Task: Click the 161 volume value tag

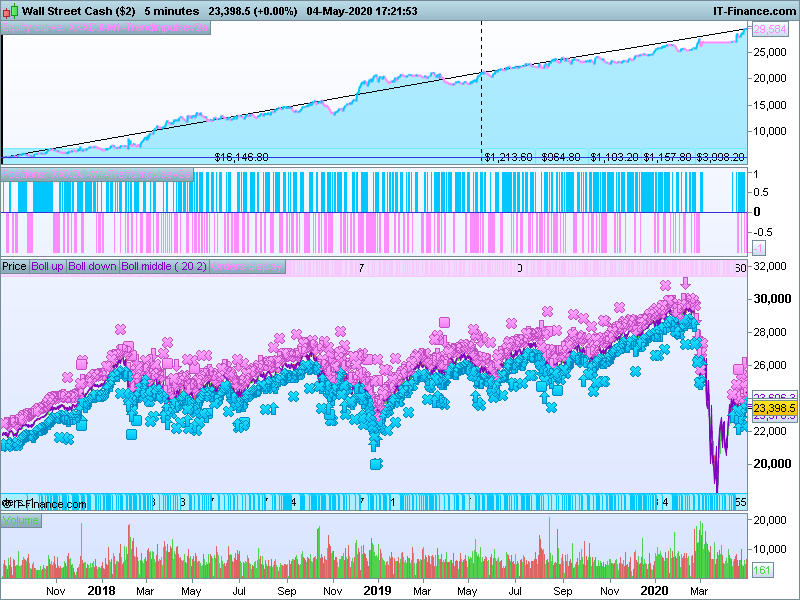Action: coord(762,570)
